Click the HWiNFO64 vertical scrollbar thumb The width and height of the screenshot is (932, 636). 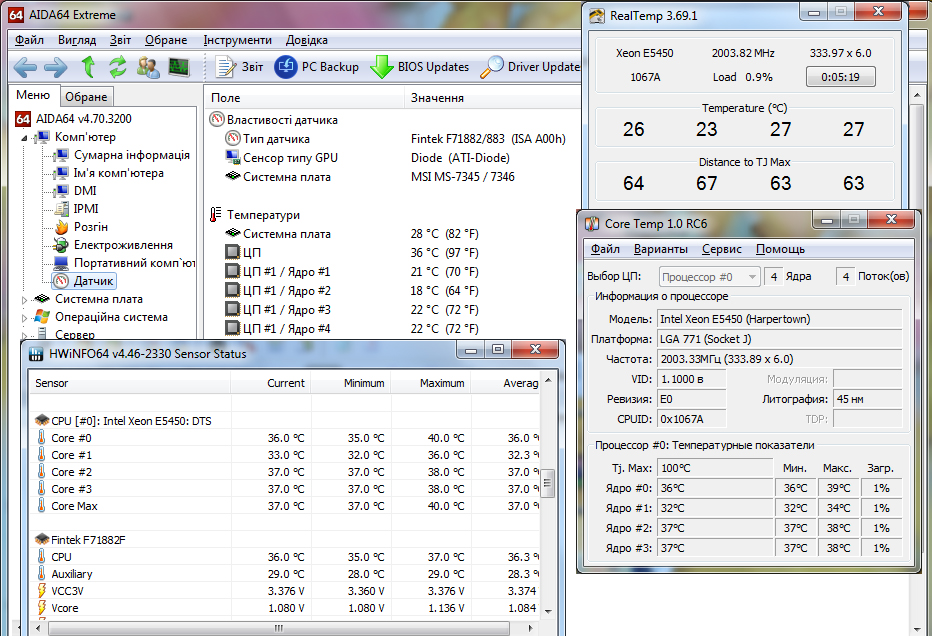point(548,483)
